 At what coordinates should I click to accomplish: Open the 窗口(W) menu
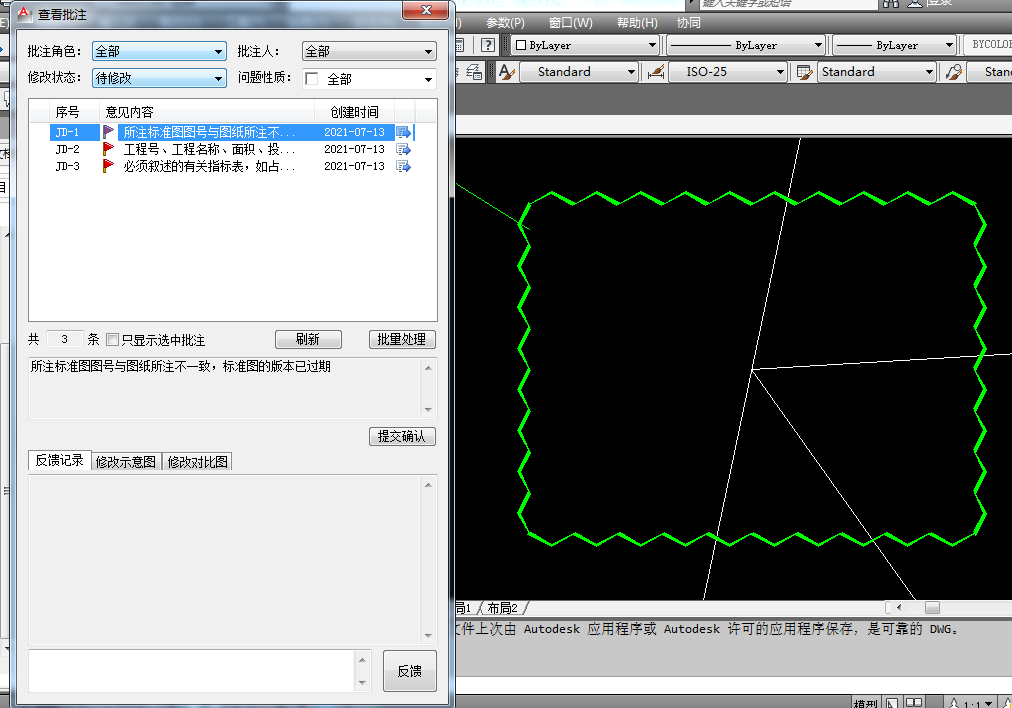pos(570,23)
